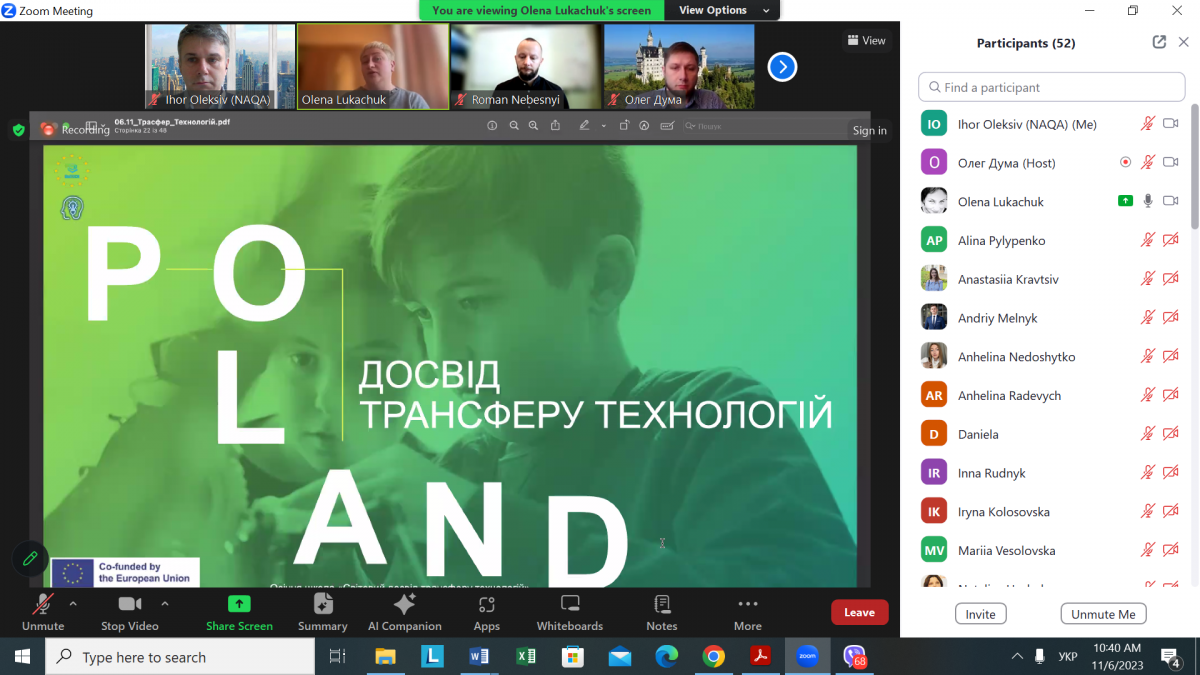The height and width of the screenshot is (675, 1200).
Task: Click the Invite button
Action: [x=980, y=614]
